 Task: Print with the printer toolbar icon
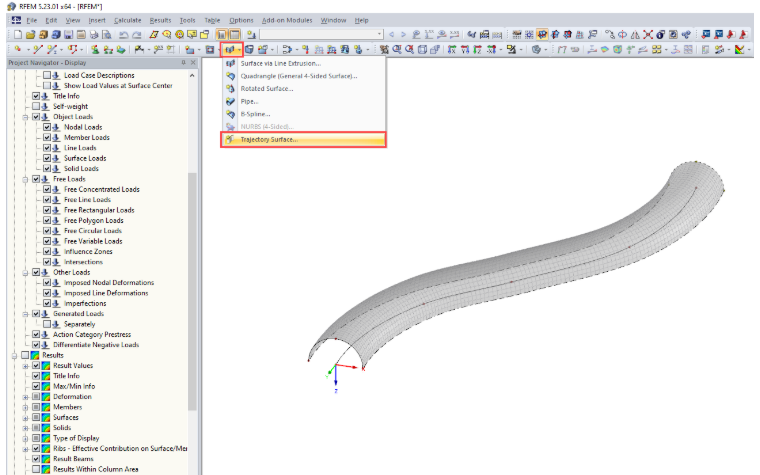pyautogui.click(x=94, y=35)
